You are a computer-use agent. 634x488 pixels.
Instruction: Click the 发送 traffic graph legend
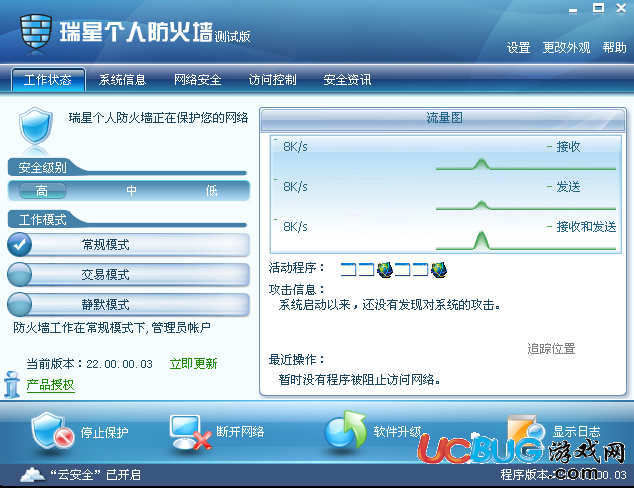point(564,187)
